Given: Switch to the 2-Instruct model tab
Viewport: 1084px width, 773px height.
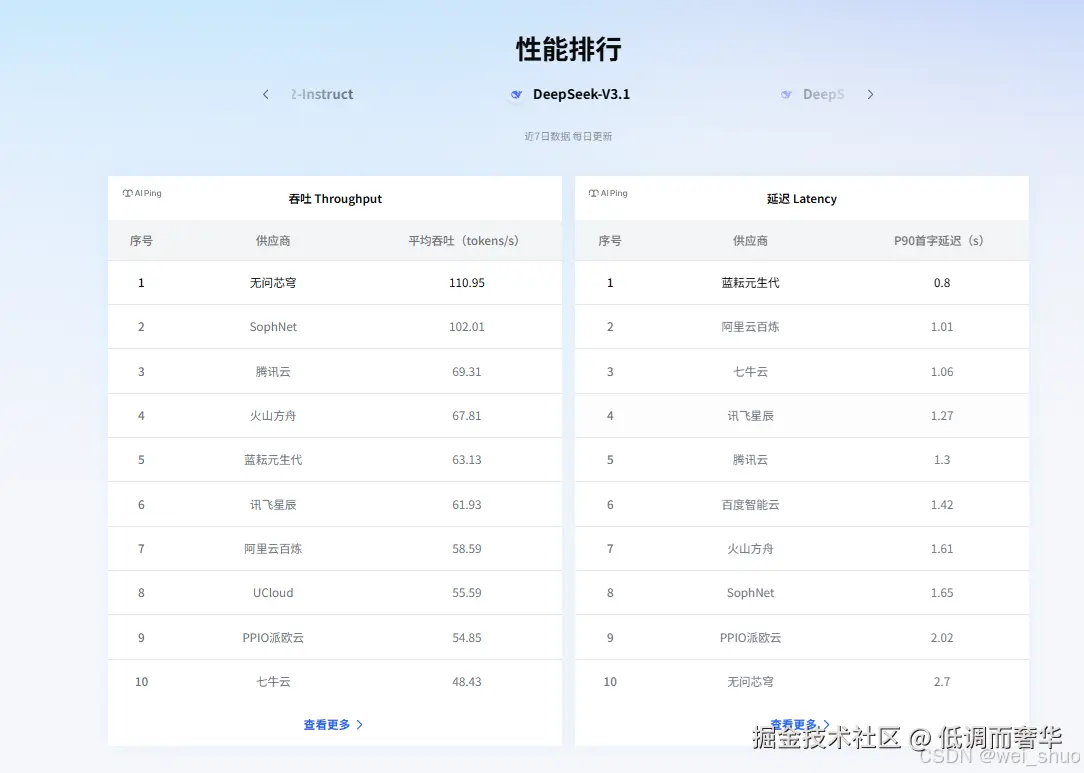Looking at the screenshot, I should tap(321, 94).
